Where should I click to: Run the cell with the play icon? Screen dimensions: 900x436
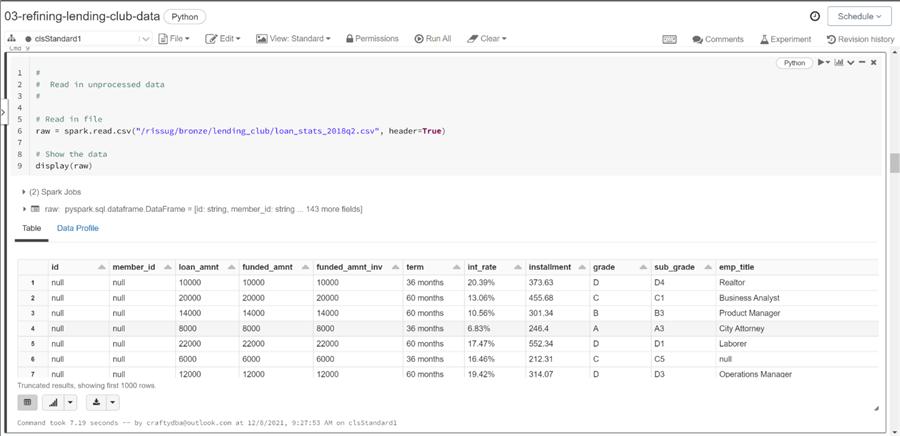click(x=822, y=62)
